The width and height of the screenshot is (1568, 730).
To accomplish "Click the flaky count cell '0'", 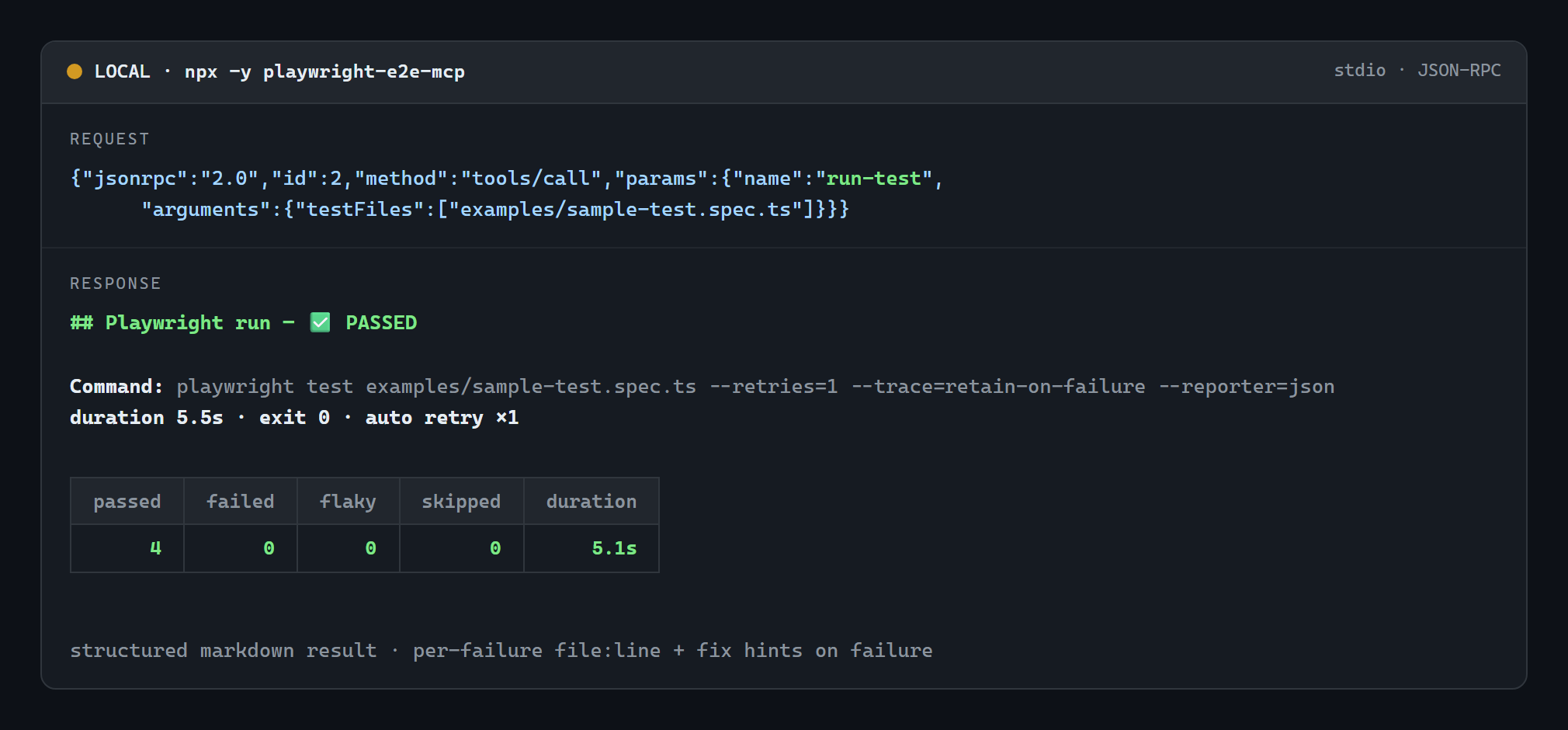I will (348, 548).
